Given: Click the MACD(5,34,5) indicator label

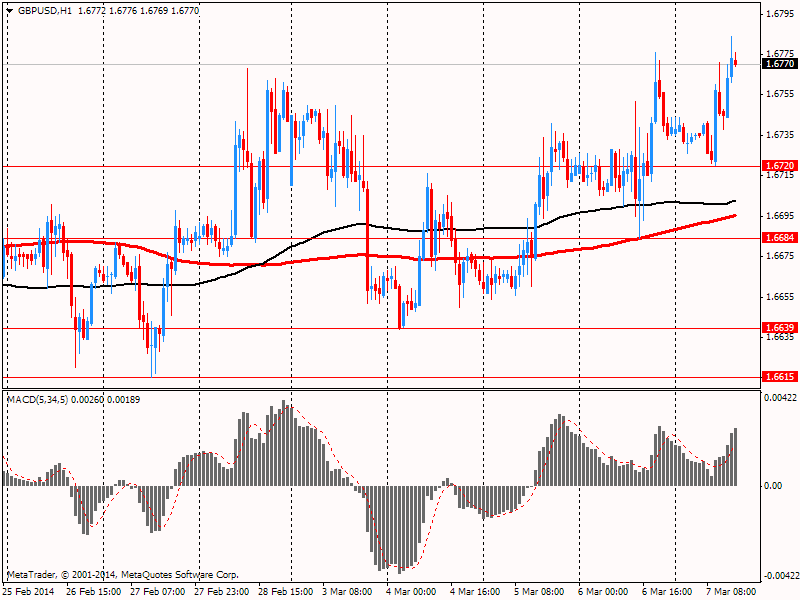Looking at the screenshot, I should [x=38, y=399].
